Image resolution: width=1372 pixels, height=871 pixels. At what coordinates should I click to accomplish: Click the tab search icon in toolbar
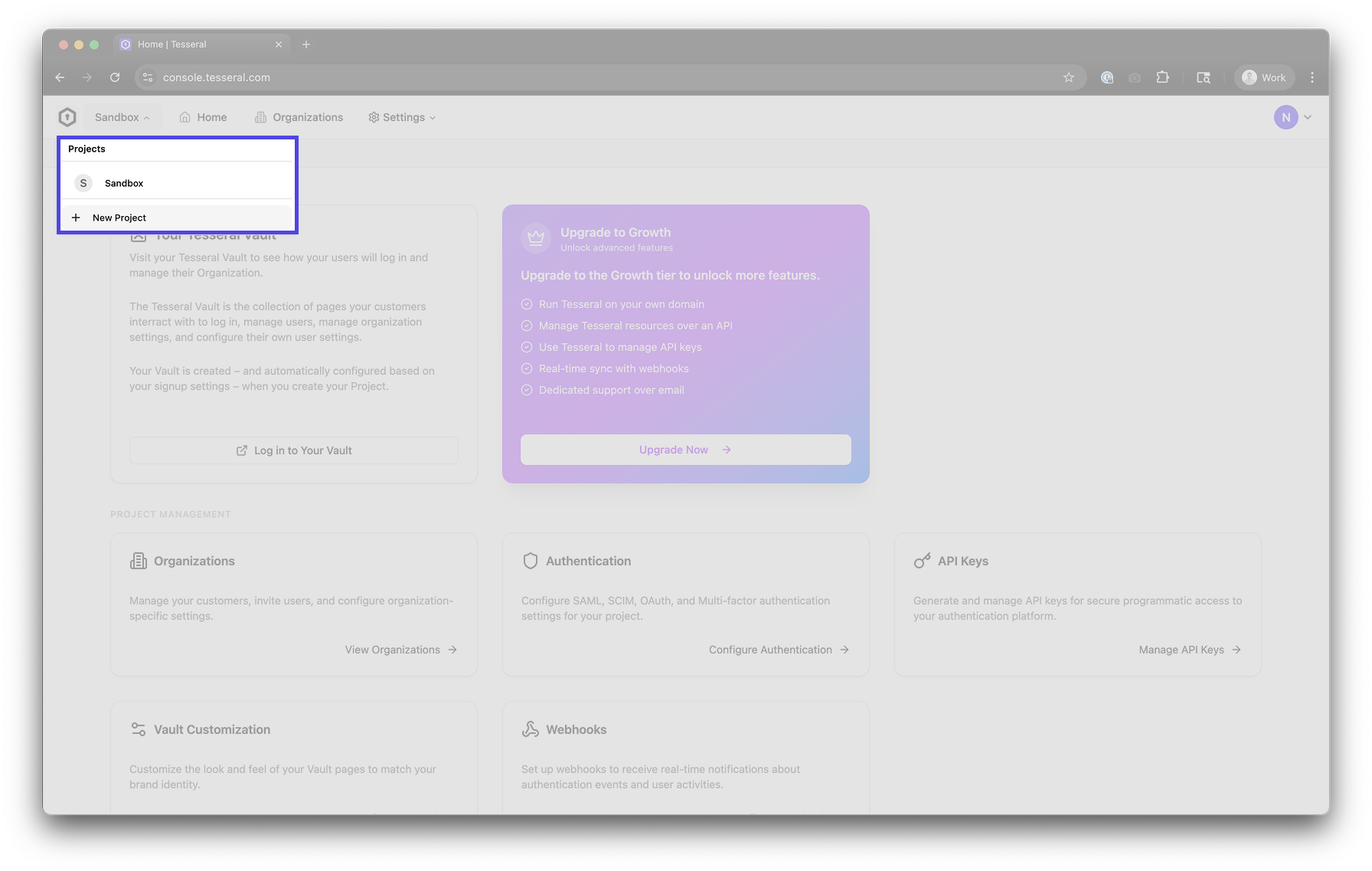pyautogui.click(x=1204, y=77)
